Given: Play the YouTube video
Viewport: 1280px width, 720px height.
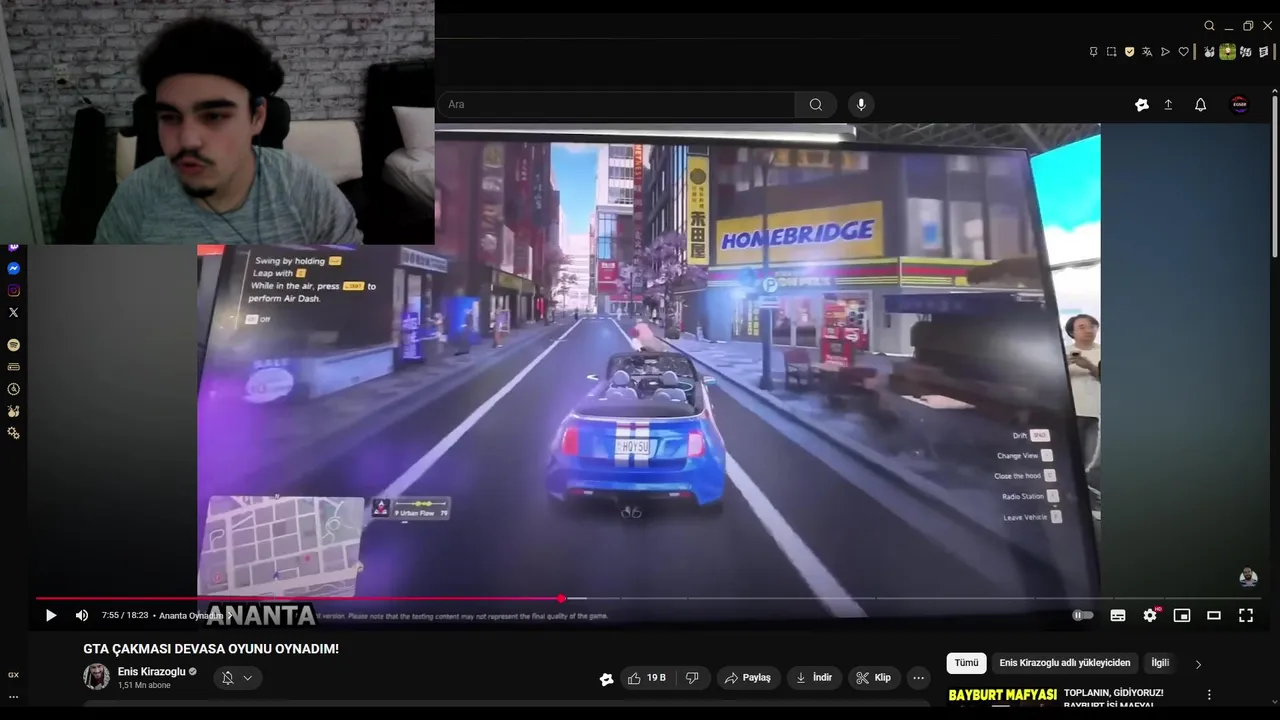Looking at the screenshot, I should [50, 616].
